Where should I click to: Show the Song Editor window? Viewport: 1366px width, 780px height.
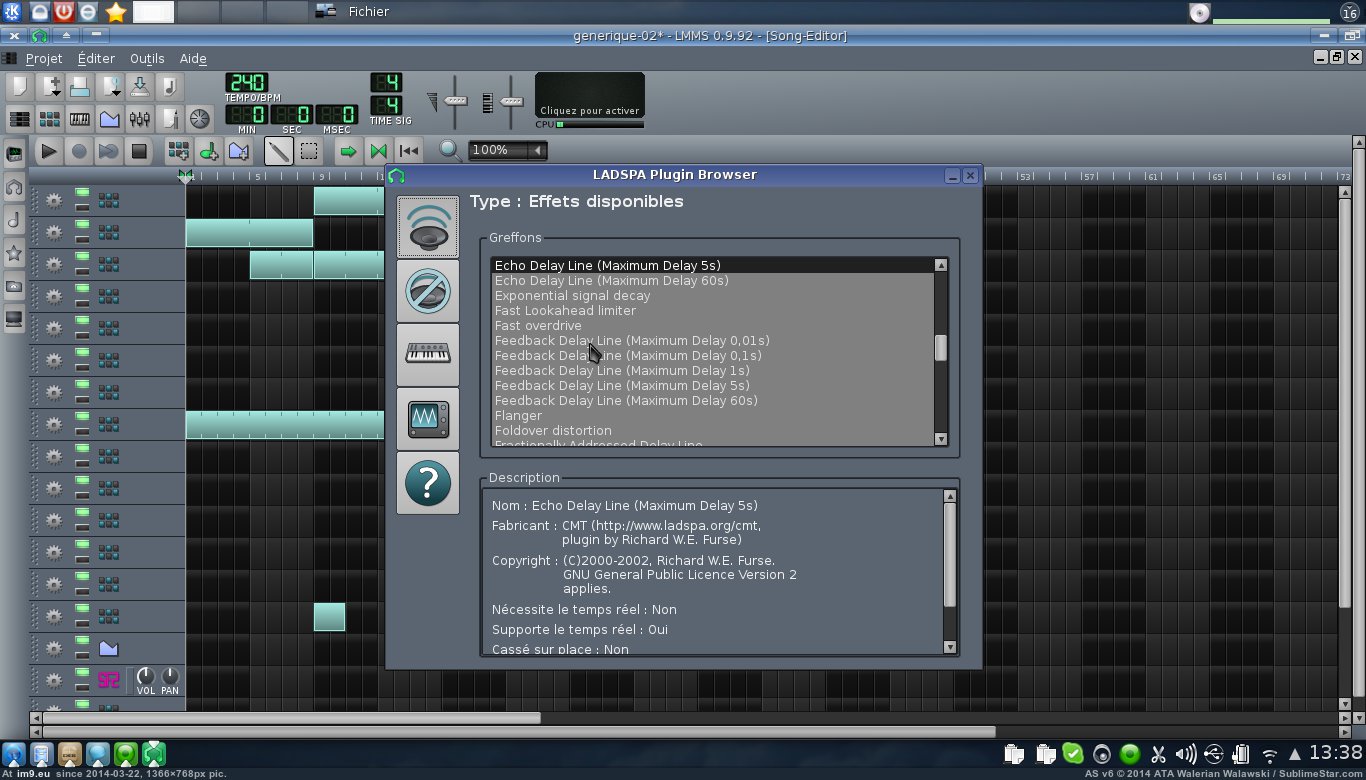(19, 119)
